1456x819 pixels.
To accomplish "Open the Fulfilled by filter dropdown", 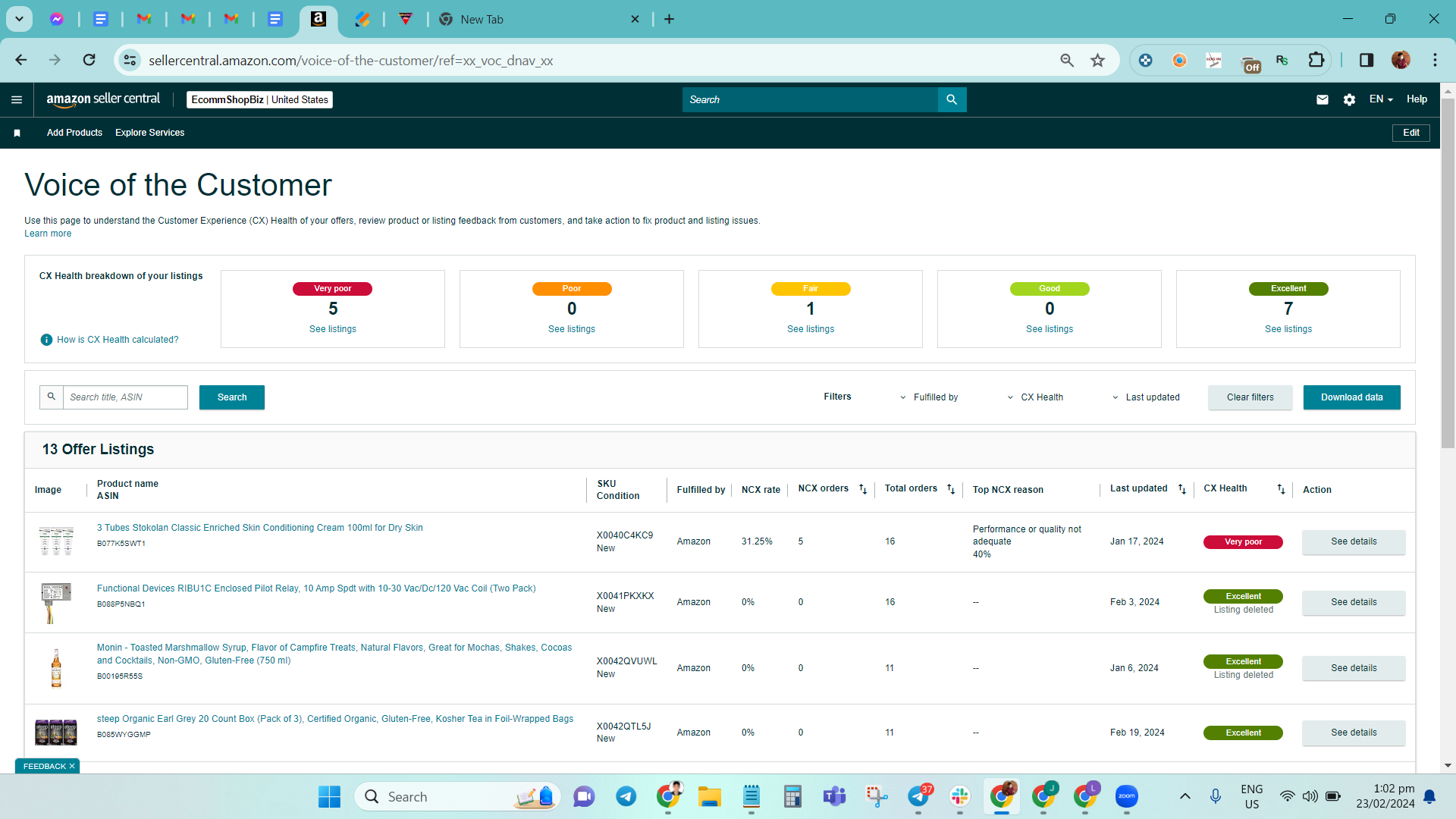I will tap(929, 397).
